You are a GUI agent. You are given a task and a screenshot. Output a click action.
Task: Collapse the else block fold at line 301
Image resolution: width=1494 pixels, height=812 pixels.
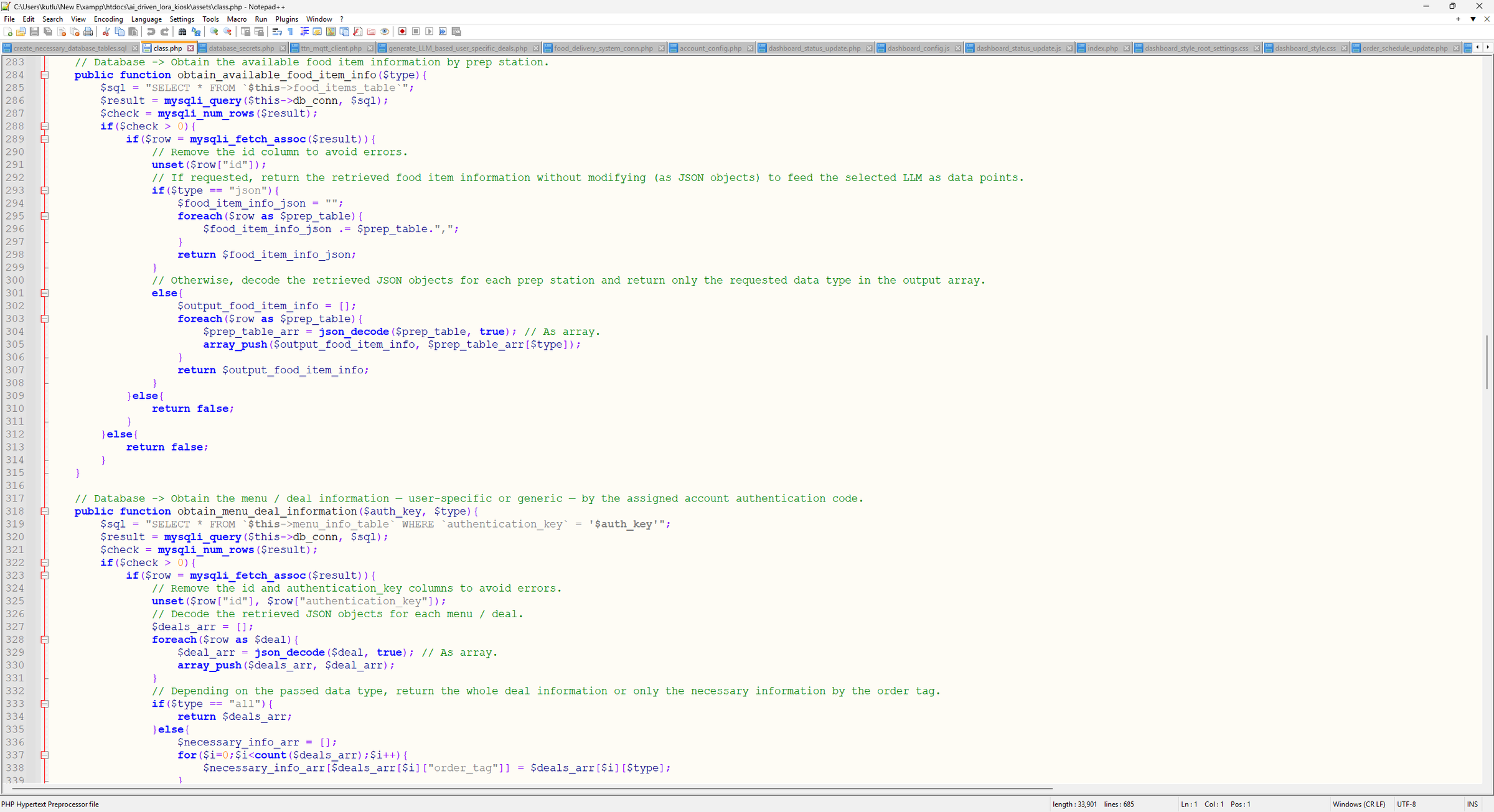45,293
